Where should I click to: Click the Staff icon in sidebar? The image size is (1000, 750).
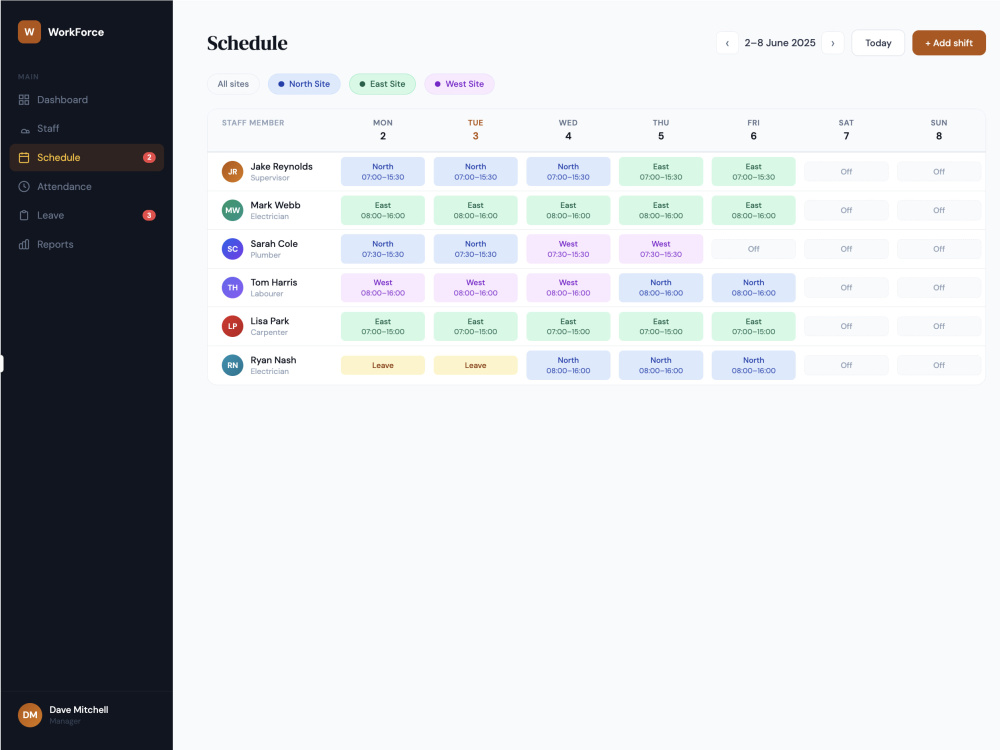tap(24, 129)
